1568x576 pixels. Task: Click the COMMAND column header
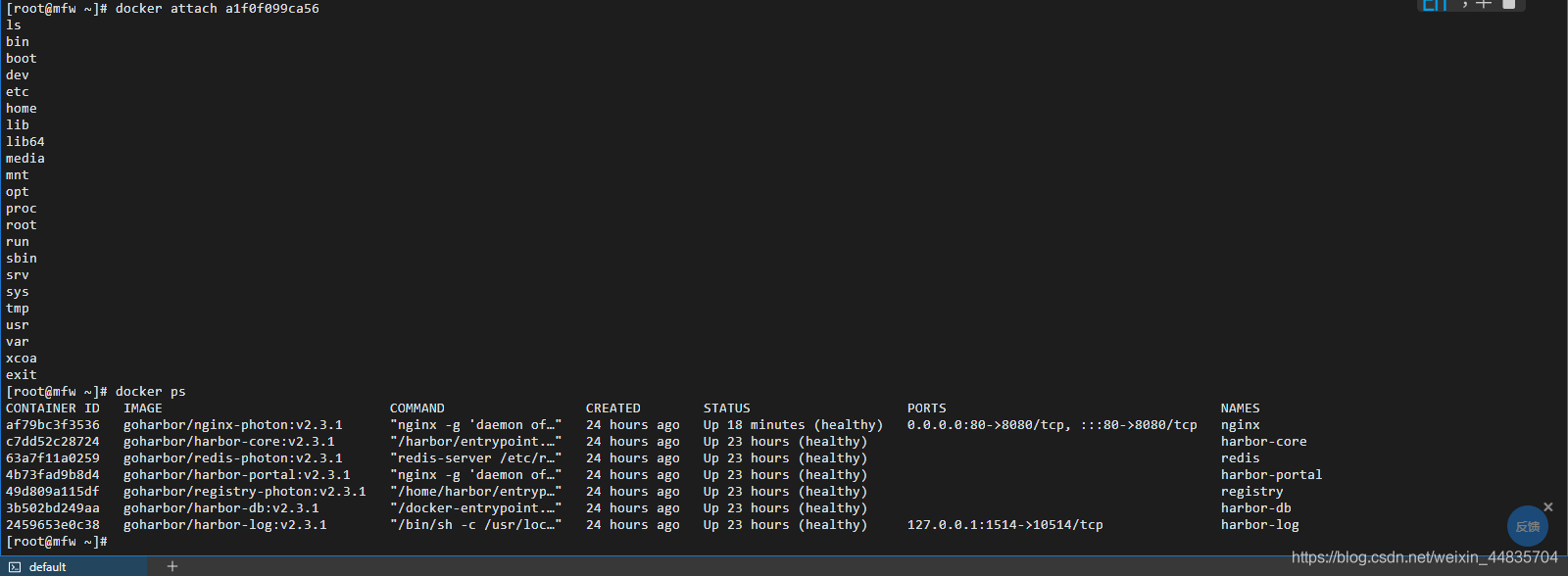pyautogui.click(x=417, y=408)
